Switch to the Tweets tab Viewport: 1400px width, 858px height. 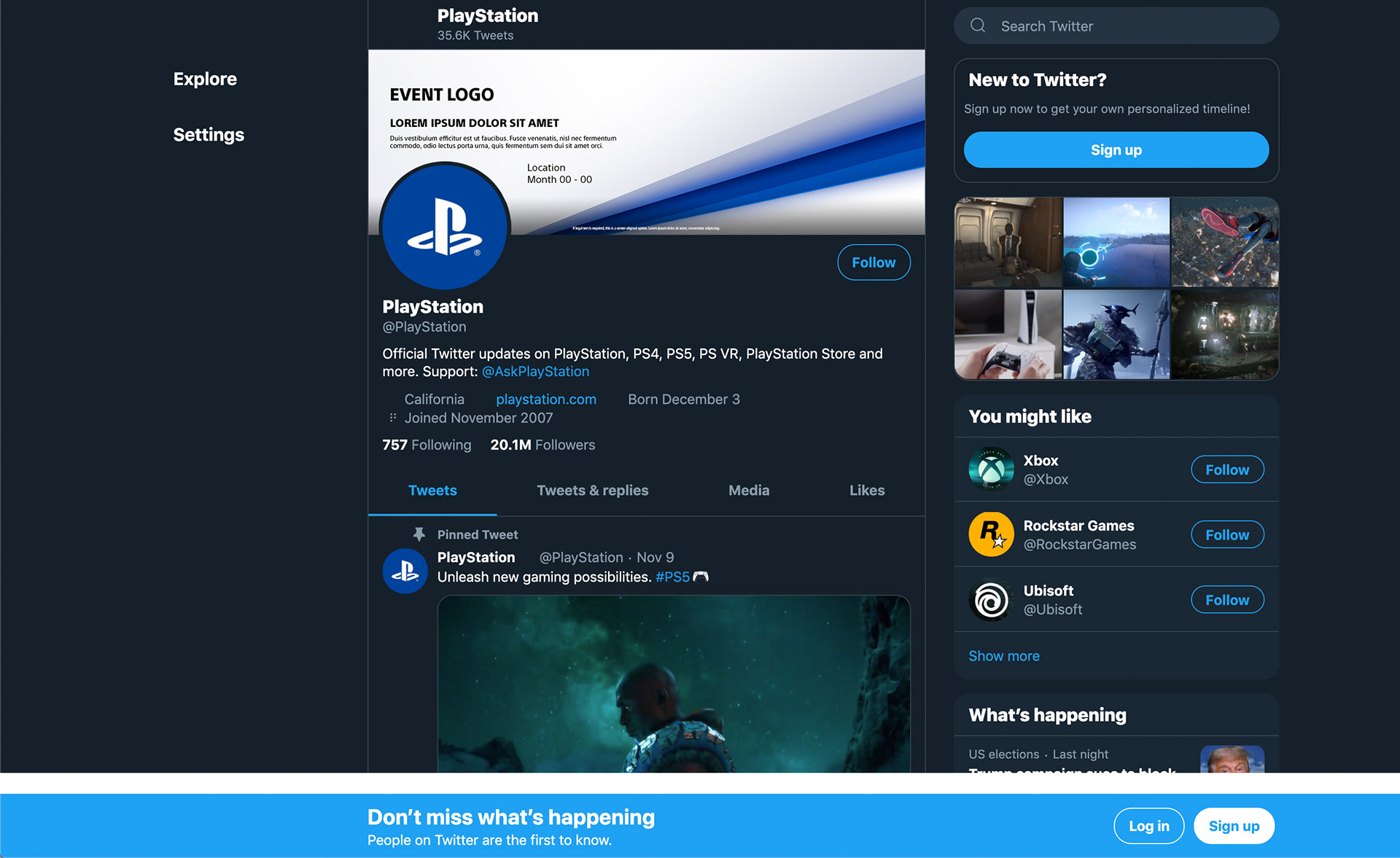(432, 491)
